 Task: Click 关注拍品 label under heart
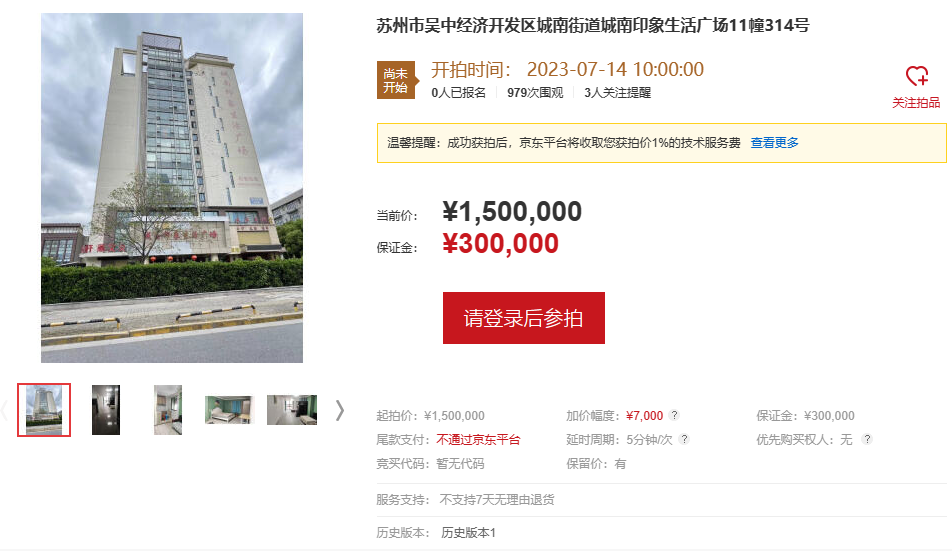click(916, 103)
